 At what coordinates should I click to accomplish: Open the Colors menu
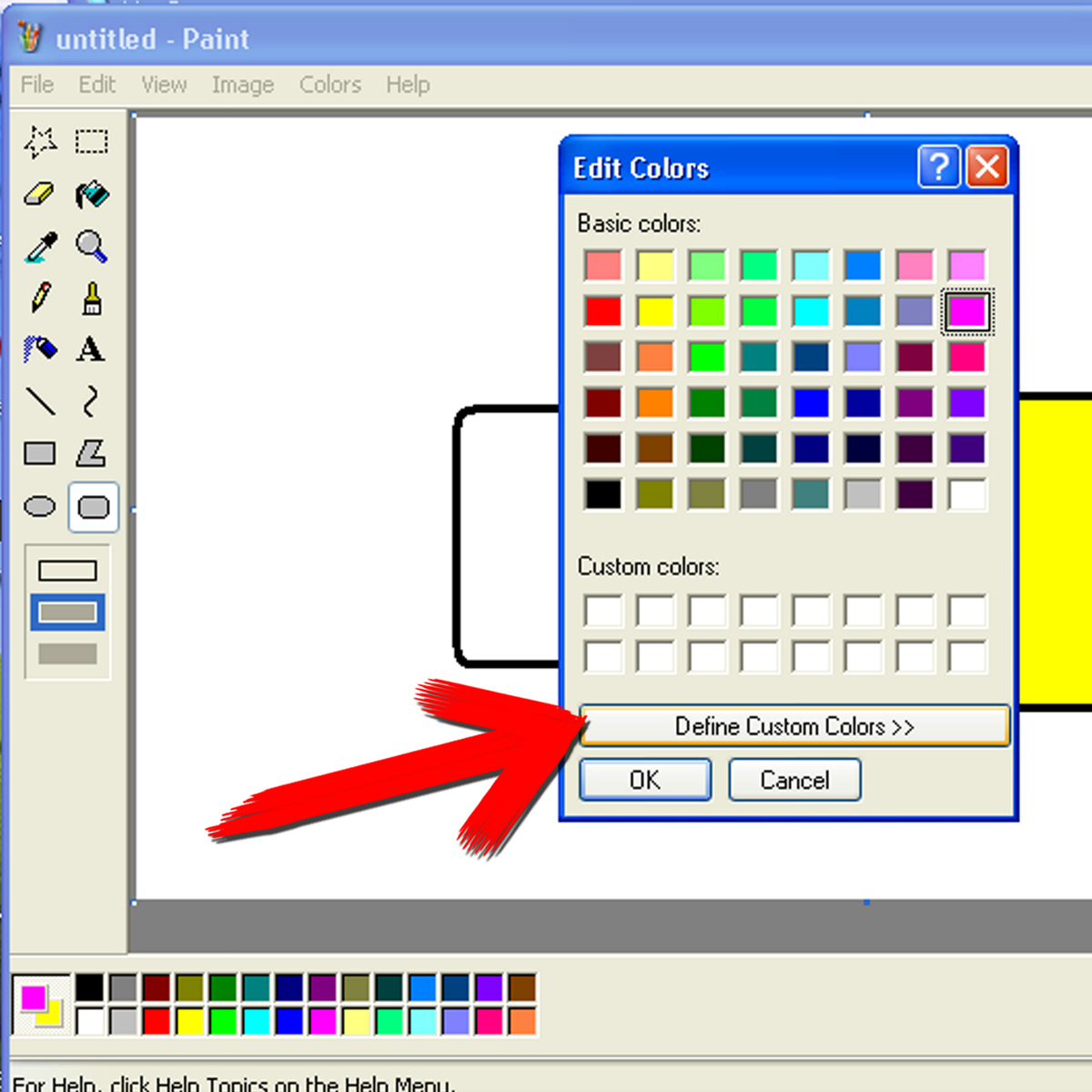coord(329,84)
